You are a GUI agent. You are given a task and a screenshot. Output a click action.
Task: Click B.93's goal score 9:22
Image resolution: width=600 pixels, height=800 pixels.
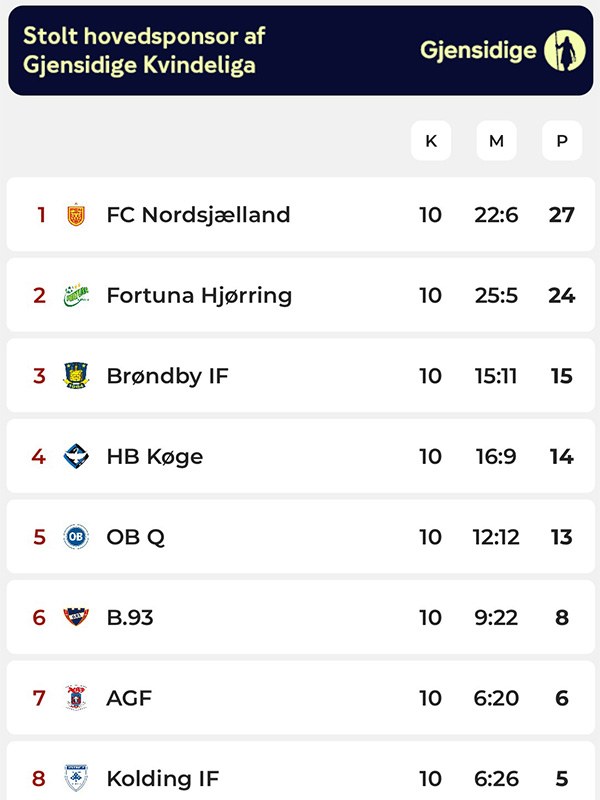point(496,617)
